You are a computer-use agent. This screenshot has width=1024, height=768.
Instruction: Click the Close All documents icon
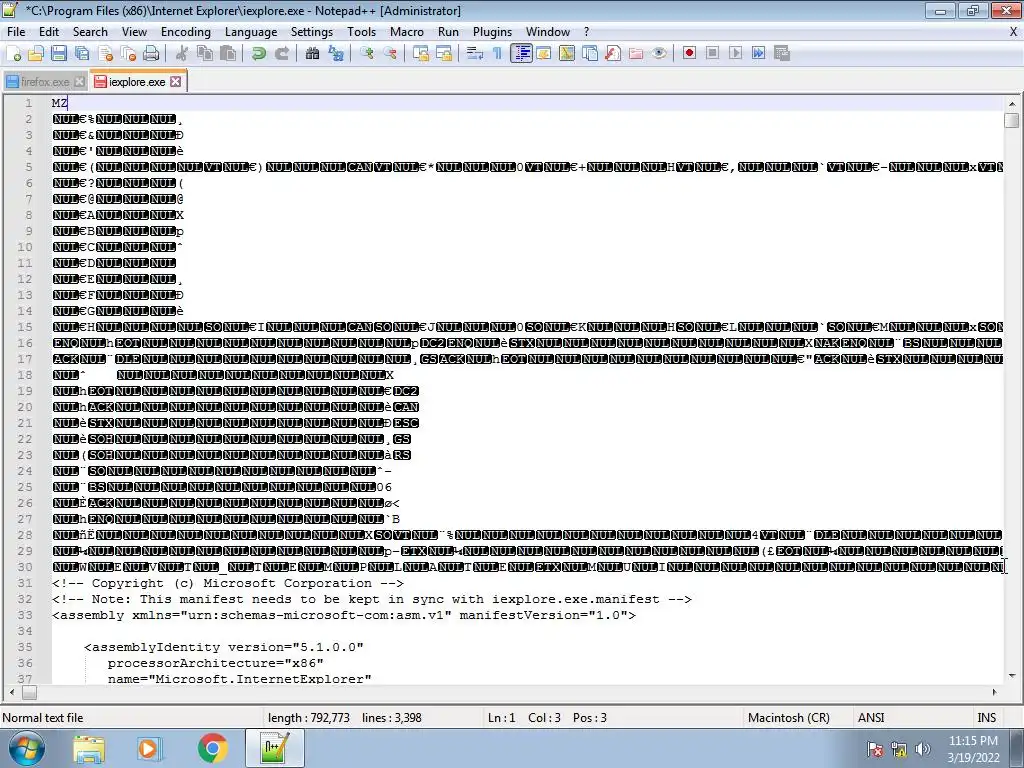tap(129, 54)
